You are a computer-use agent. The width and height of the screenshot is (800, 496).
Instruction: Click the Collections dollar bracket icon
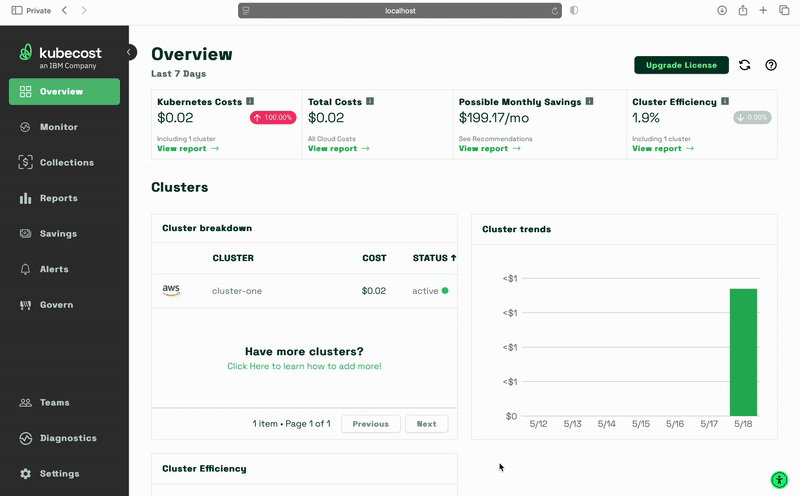pos(25,162)
